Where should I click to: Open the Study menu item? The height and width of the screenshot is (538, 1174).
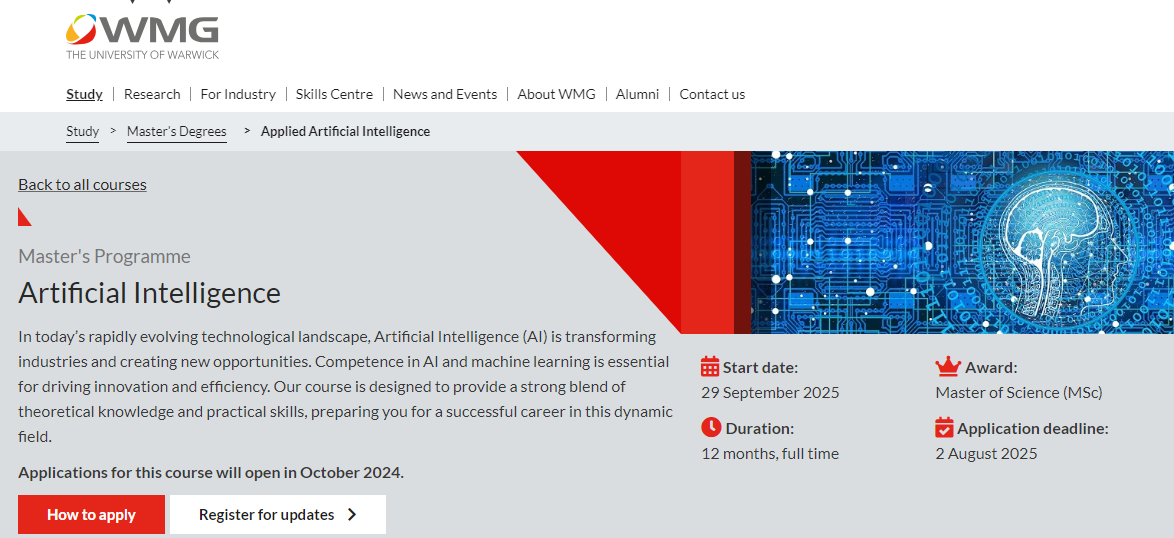pos(85,94)
